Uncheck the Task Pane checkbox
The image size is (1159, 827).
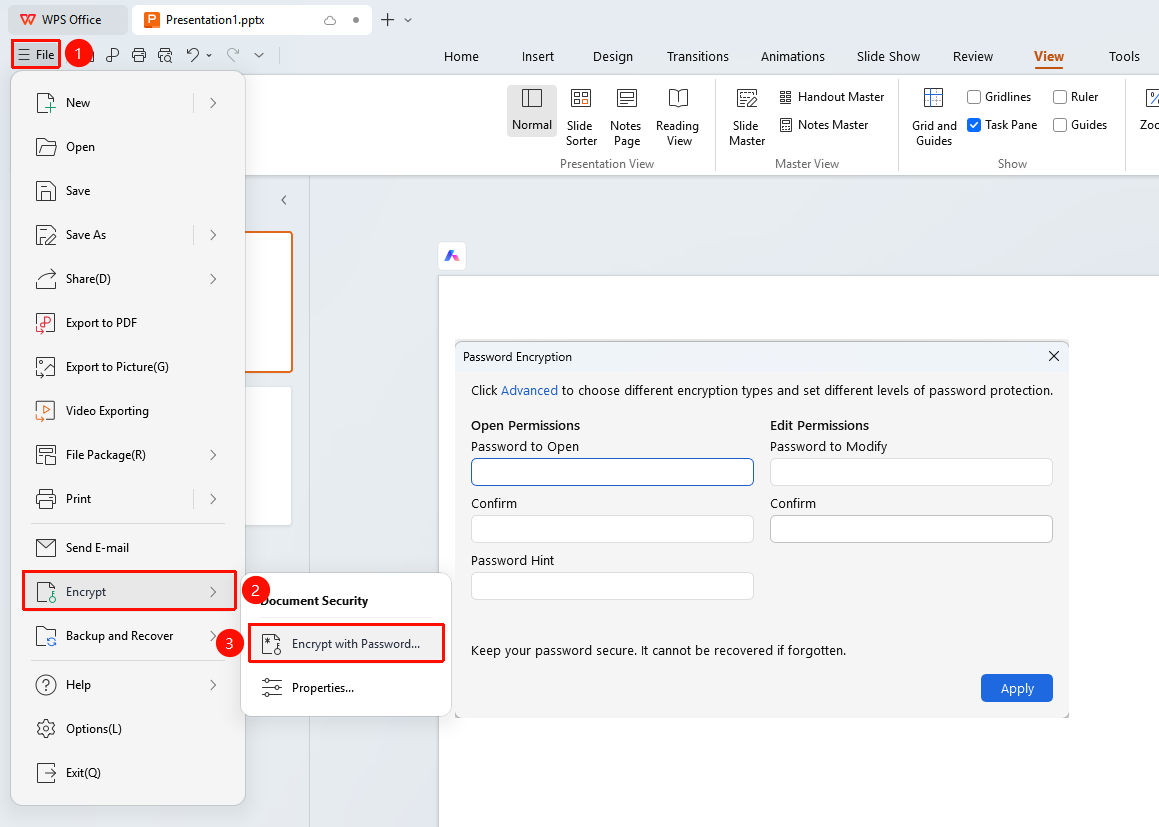pyautogui.click(x=974, y=125)
